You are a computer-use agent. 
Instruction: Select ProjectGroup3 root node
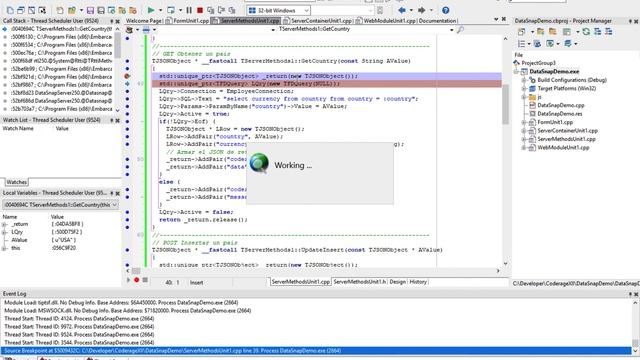point(538,63)
